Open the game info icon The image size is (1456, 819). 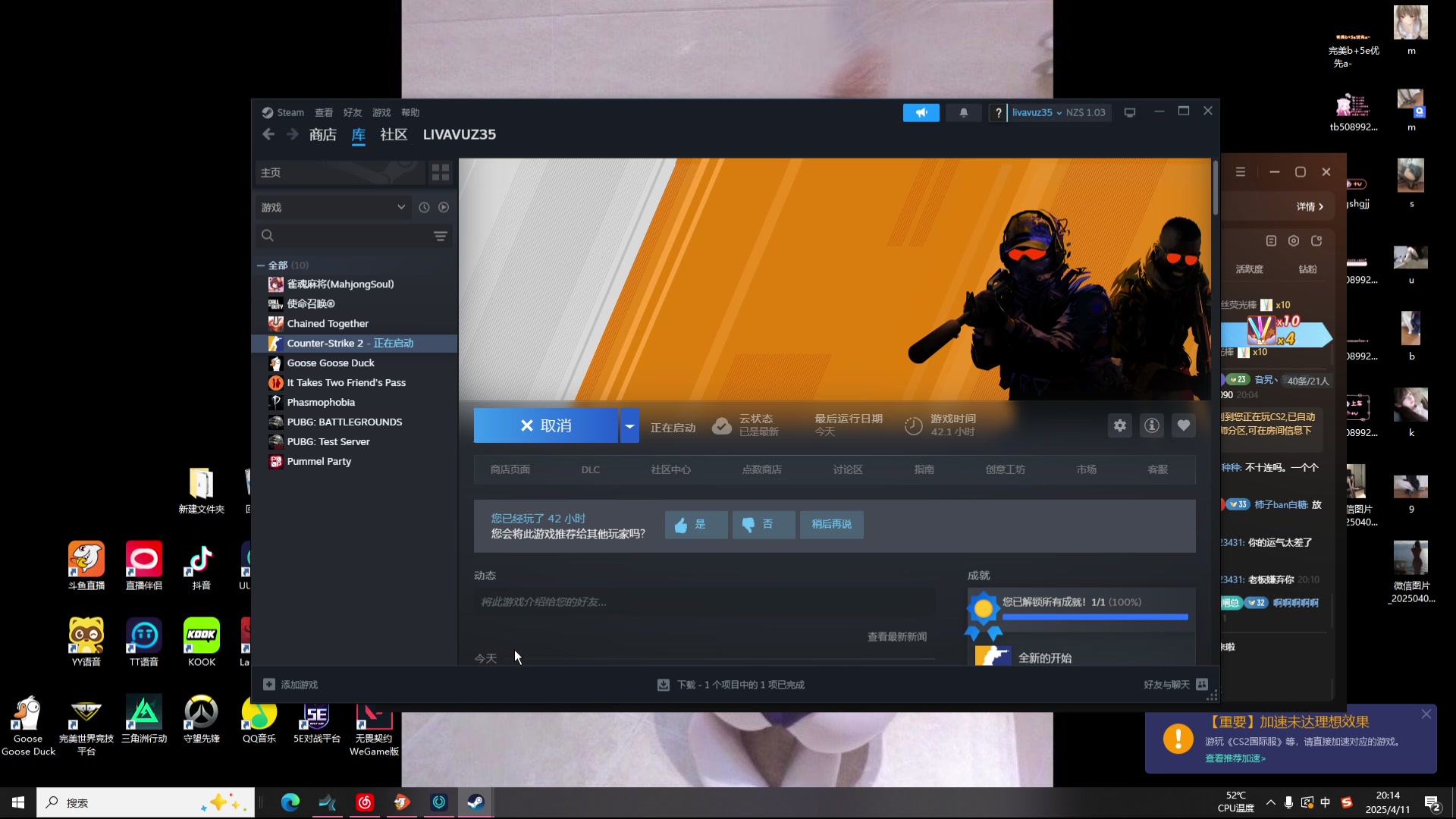tap(1151, 425)
